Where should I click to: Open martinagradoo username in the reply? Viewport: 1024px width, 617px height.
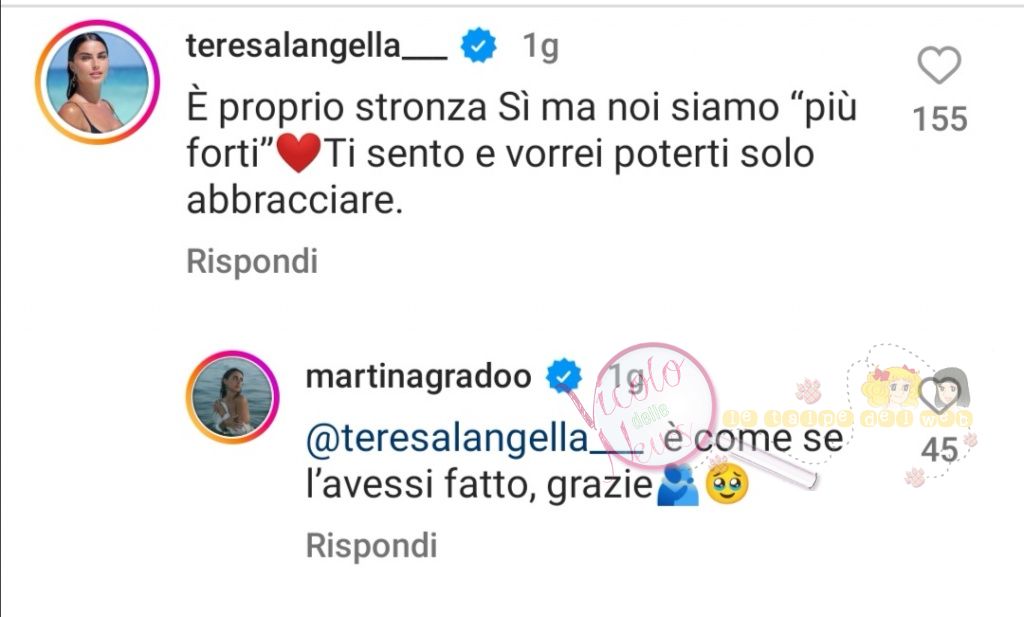[x=419, y=376]
